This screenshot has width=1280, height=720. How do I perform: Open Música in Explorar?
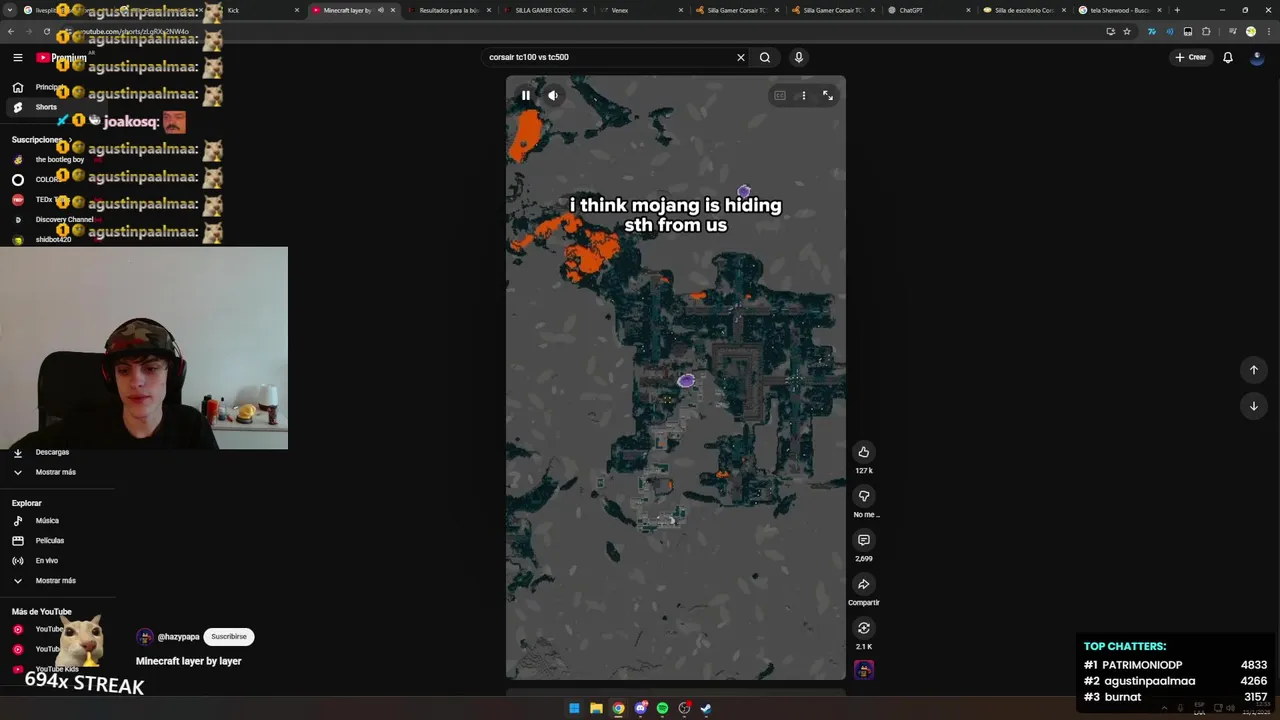click(x=47, y=521)
